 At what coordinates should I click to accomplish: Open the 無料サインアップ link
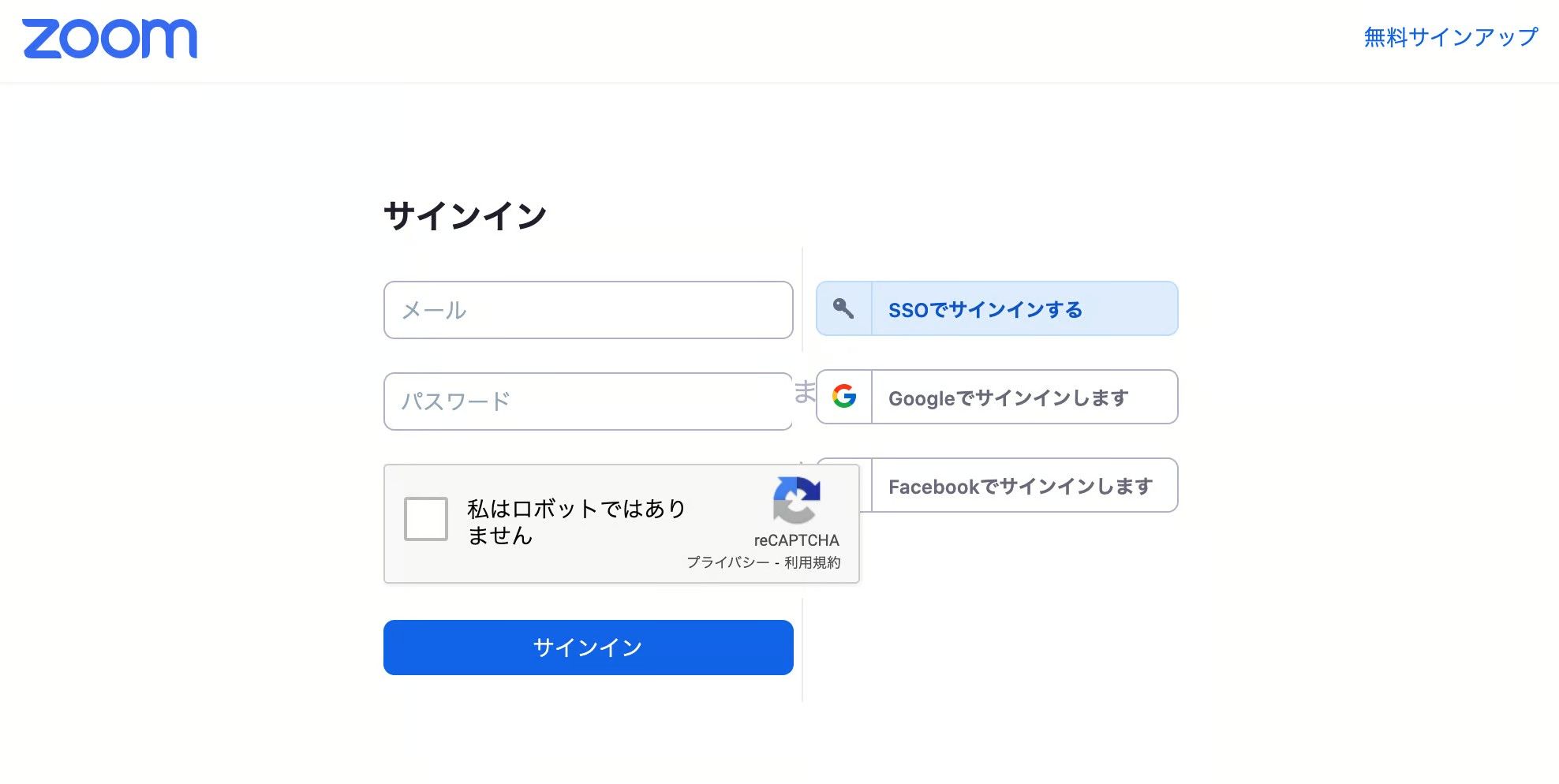(x=1450, y=37)
